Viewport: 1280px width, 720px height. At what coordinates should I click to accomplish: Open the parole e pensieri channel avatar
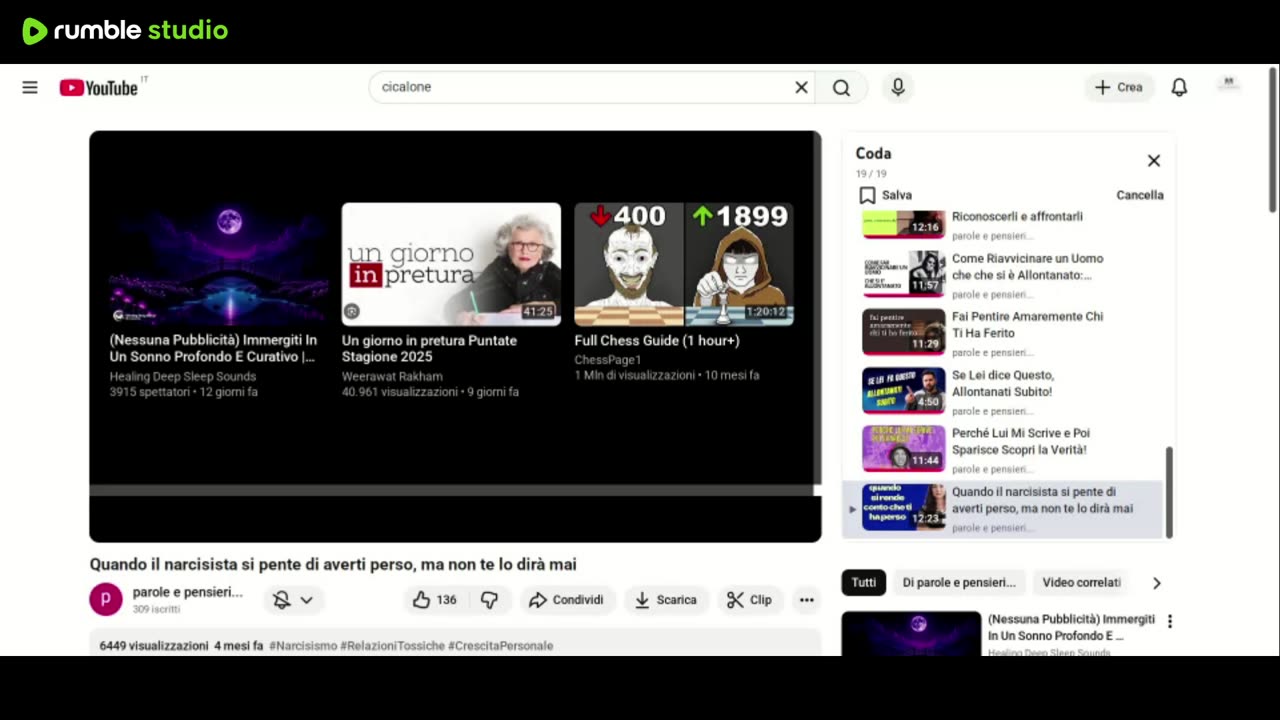[x=106, y=600]
